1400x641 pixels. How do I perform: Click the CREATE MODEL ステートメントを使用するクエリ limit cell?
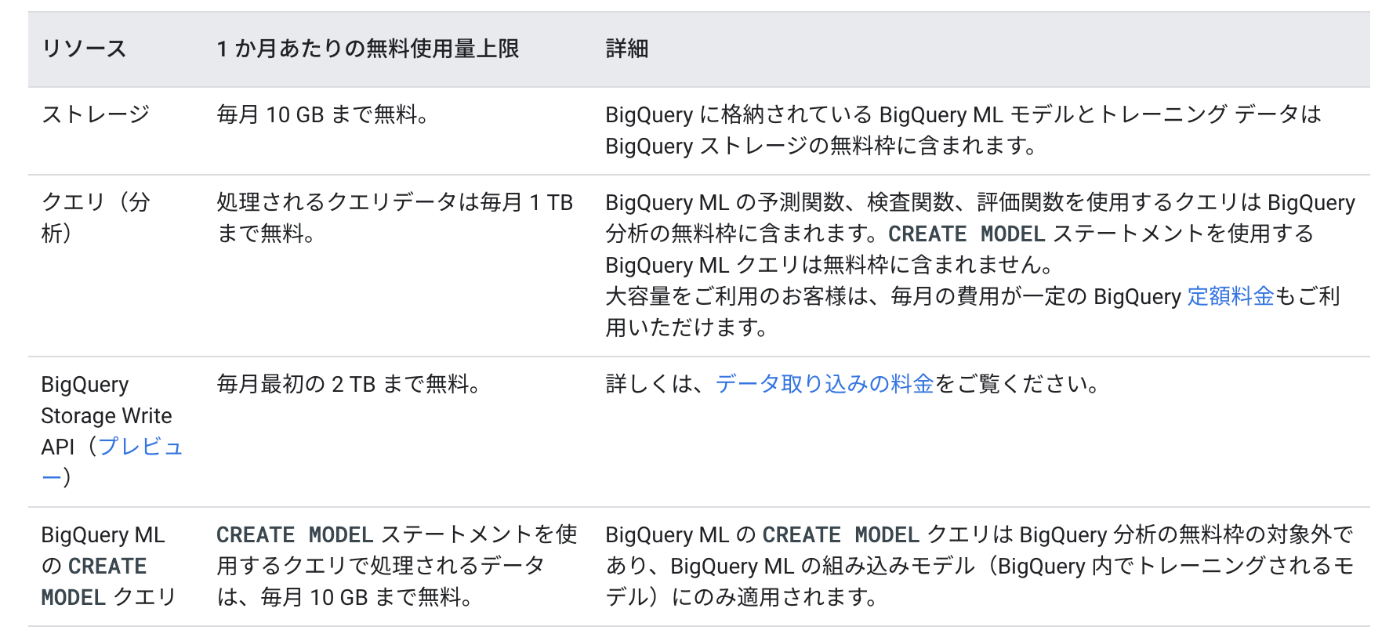pos(397,566)
